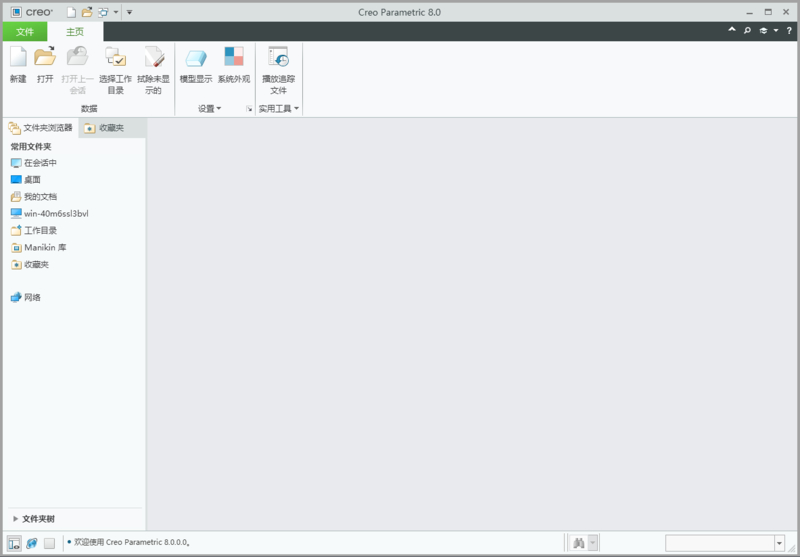Switch to 文件夹浏览器 folder browser tab
800x557 pixels.
pos(41,128)
